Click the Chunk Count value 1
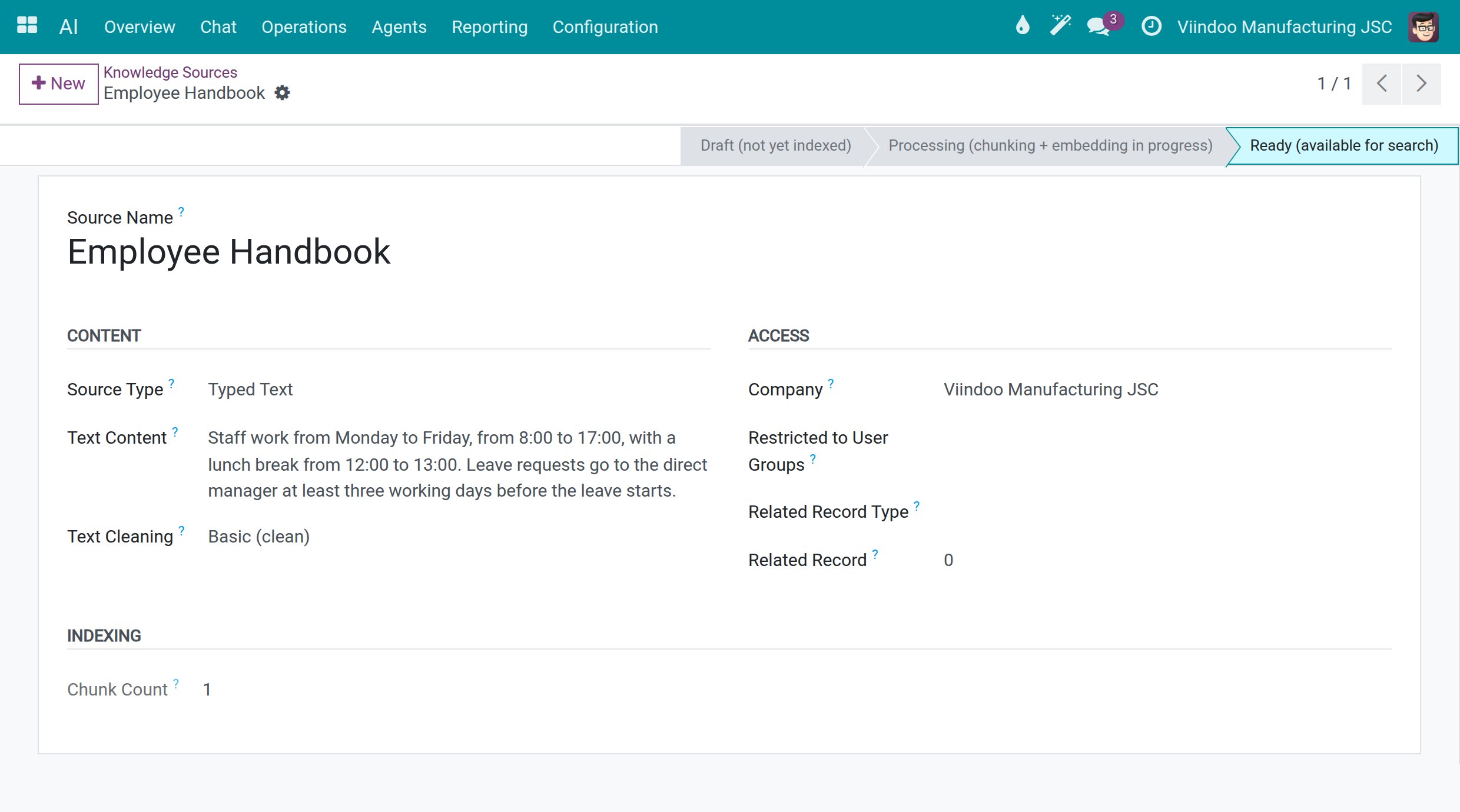 coord(207,690)
